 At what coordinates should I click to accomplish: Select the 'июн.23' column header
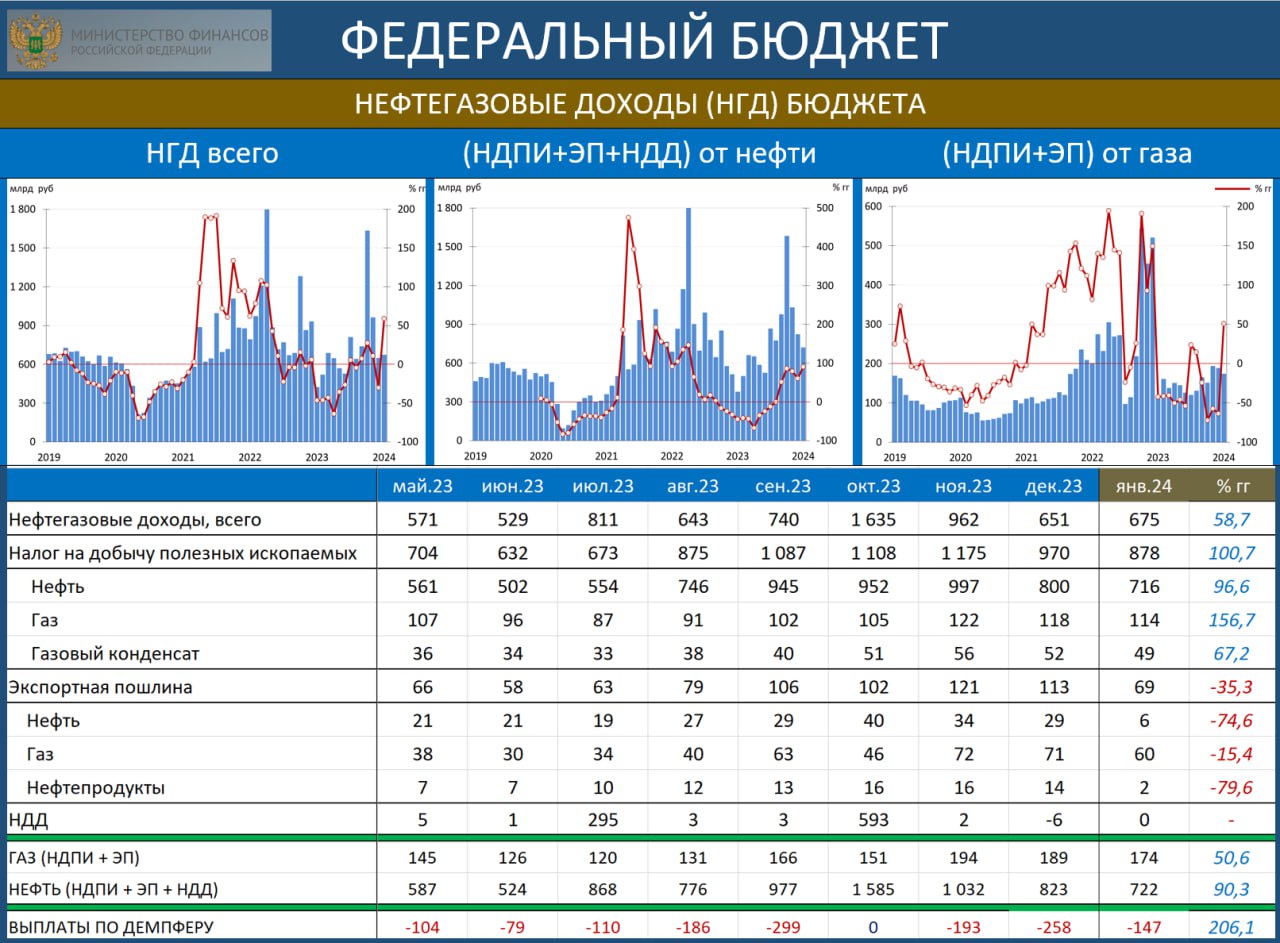coord(512,486)
